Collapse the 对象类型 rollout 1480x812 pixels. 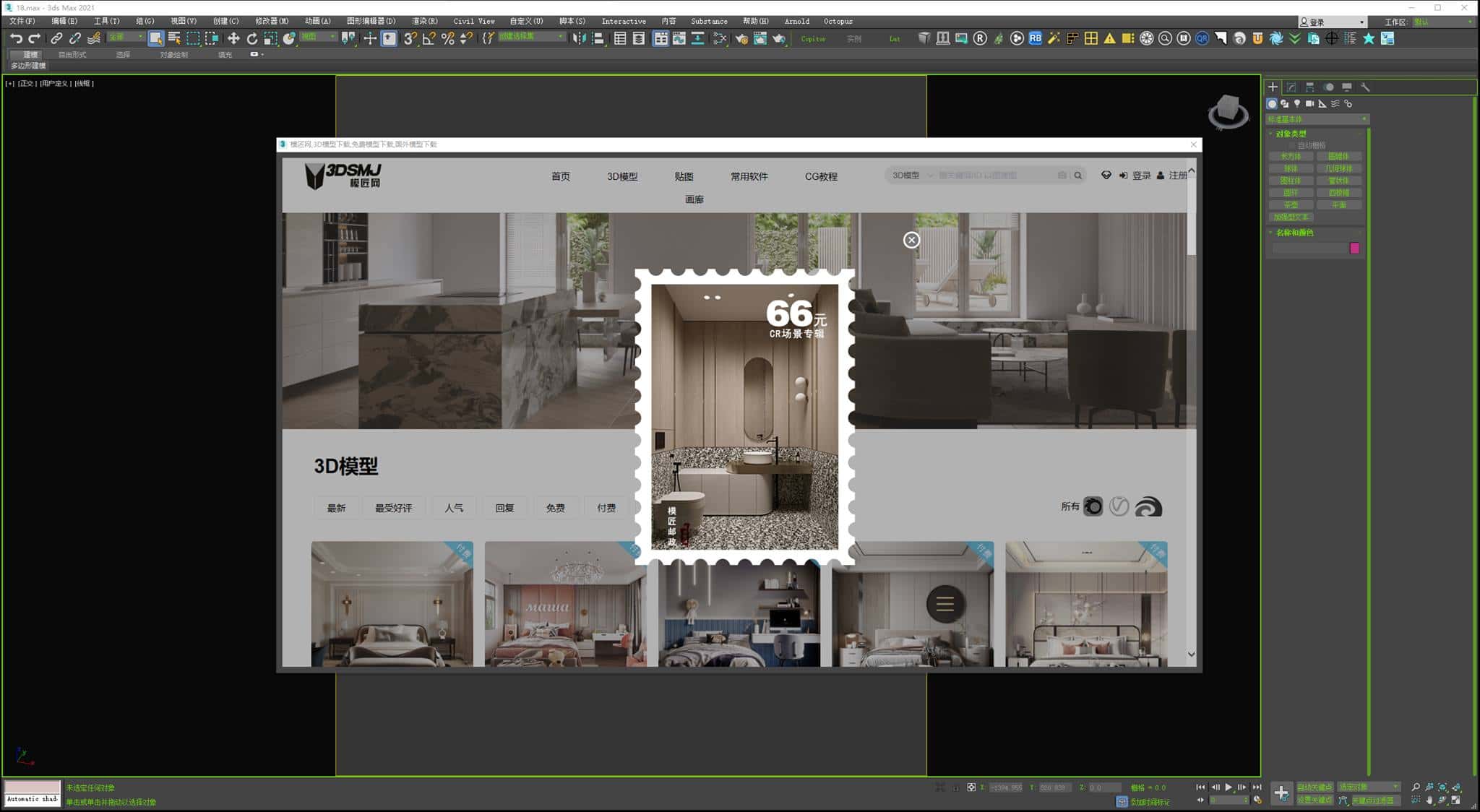pos(1291,134)
